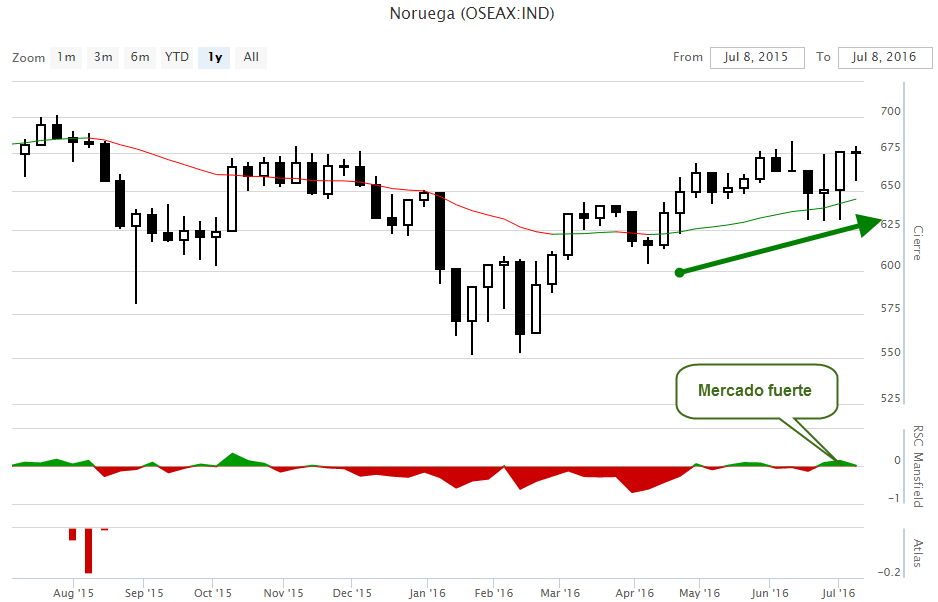Click the May '16 date label
Image resolution: width=938 pixels, height=602 pixels.
pyautogui.click(x=699, y=593)
